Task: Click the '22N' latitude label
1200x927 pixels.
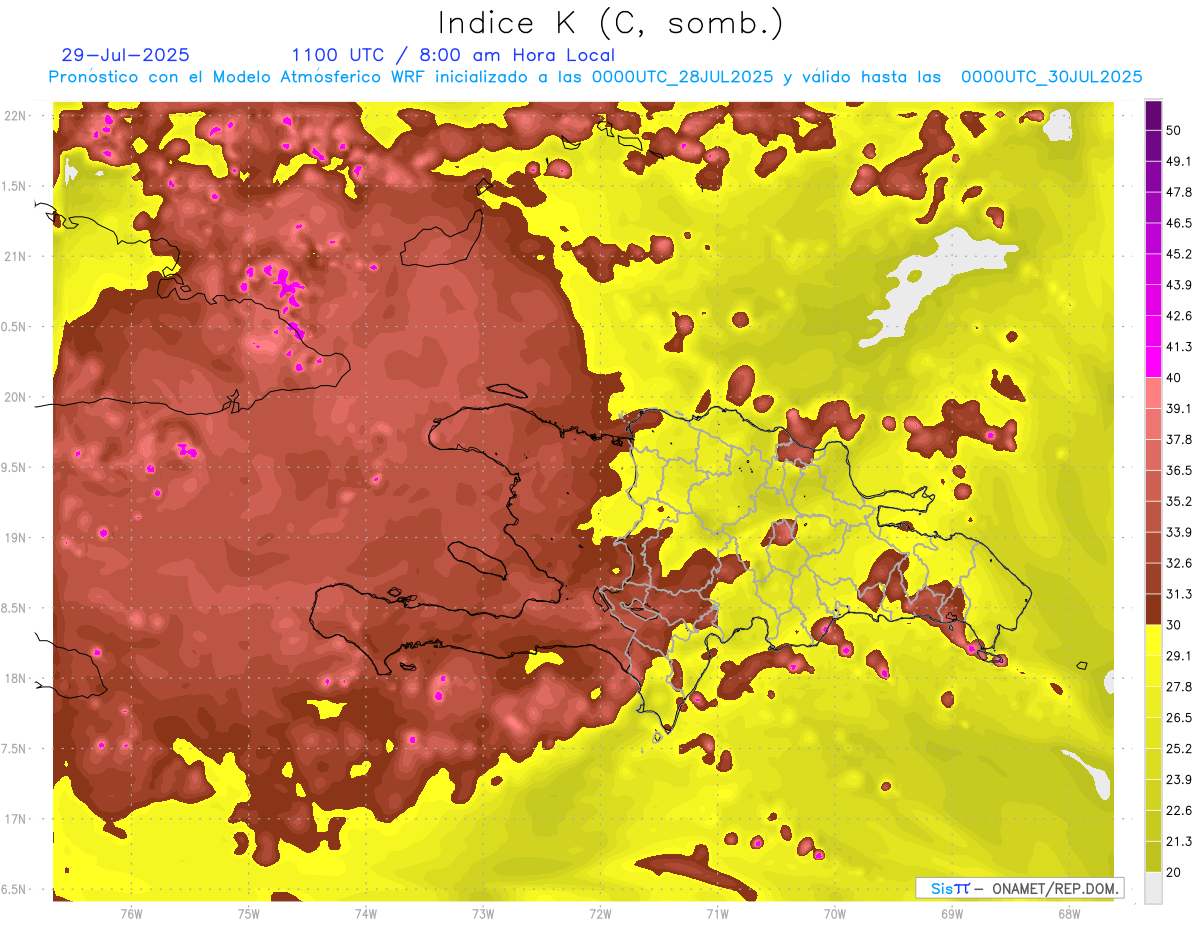Action: pos(16,116)
